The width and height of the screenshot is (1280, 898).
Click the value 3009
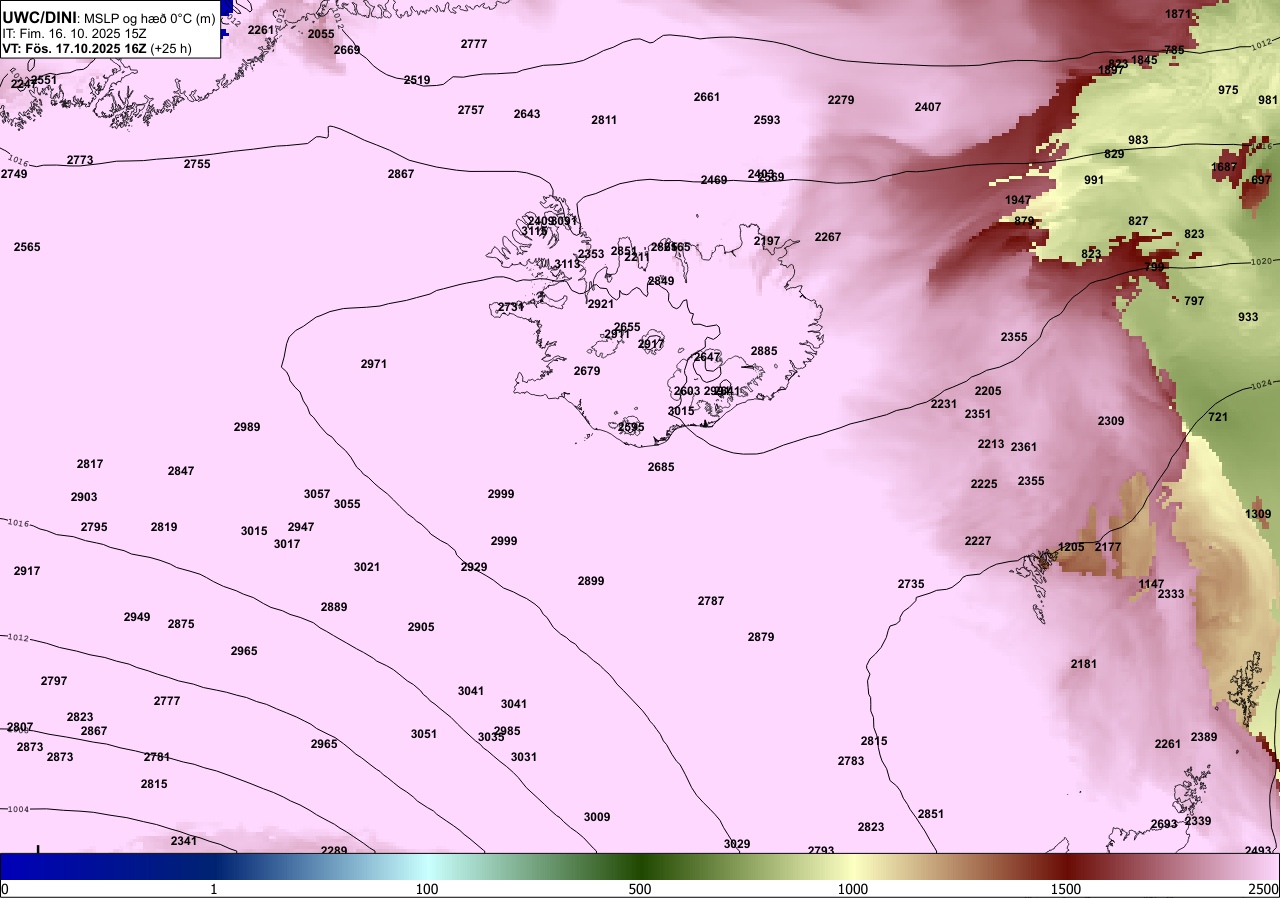click(x=597, y=817)
